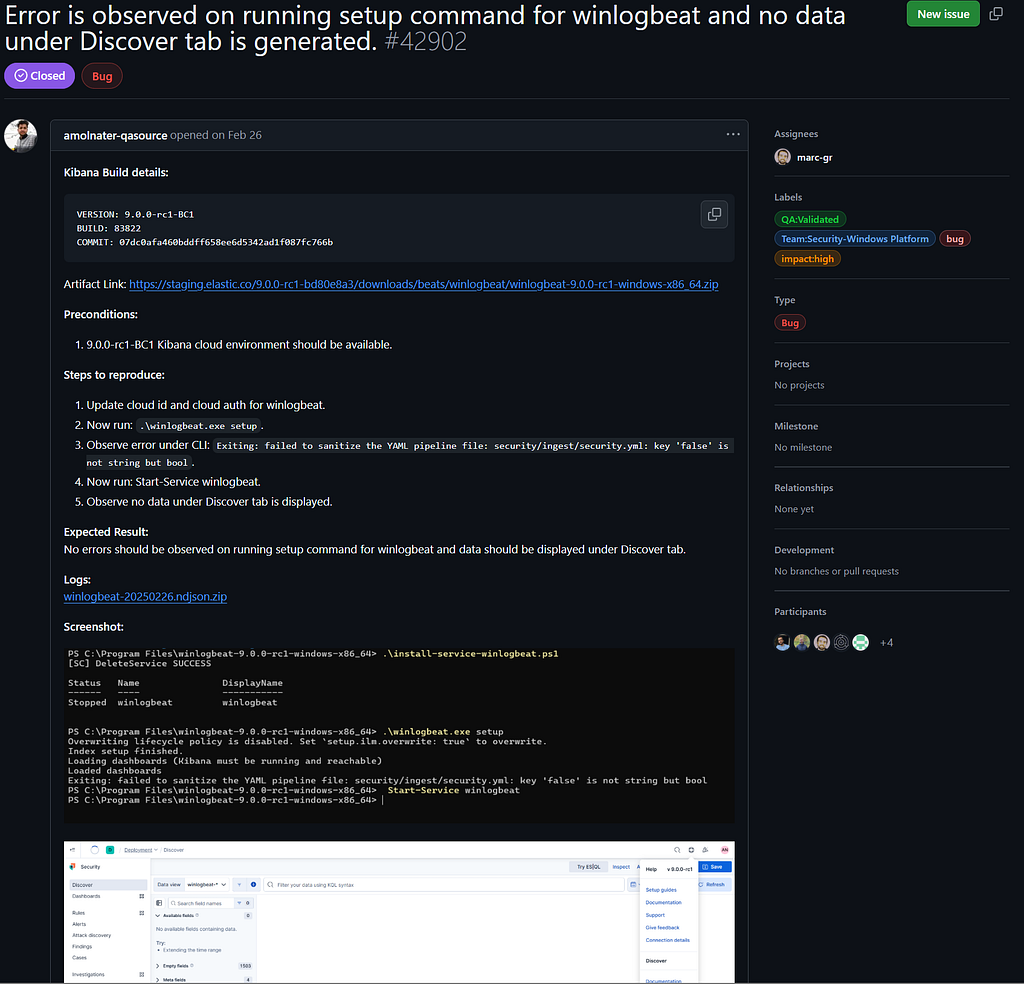Click the .\winlogbeat.exe setup inline code
The width and height of the screenshot is (1024, 984).
click(199, 426)
